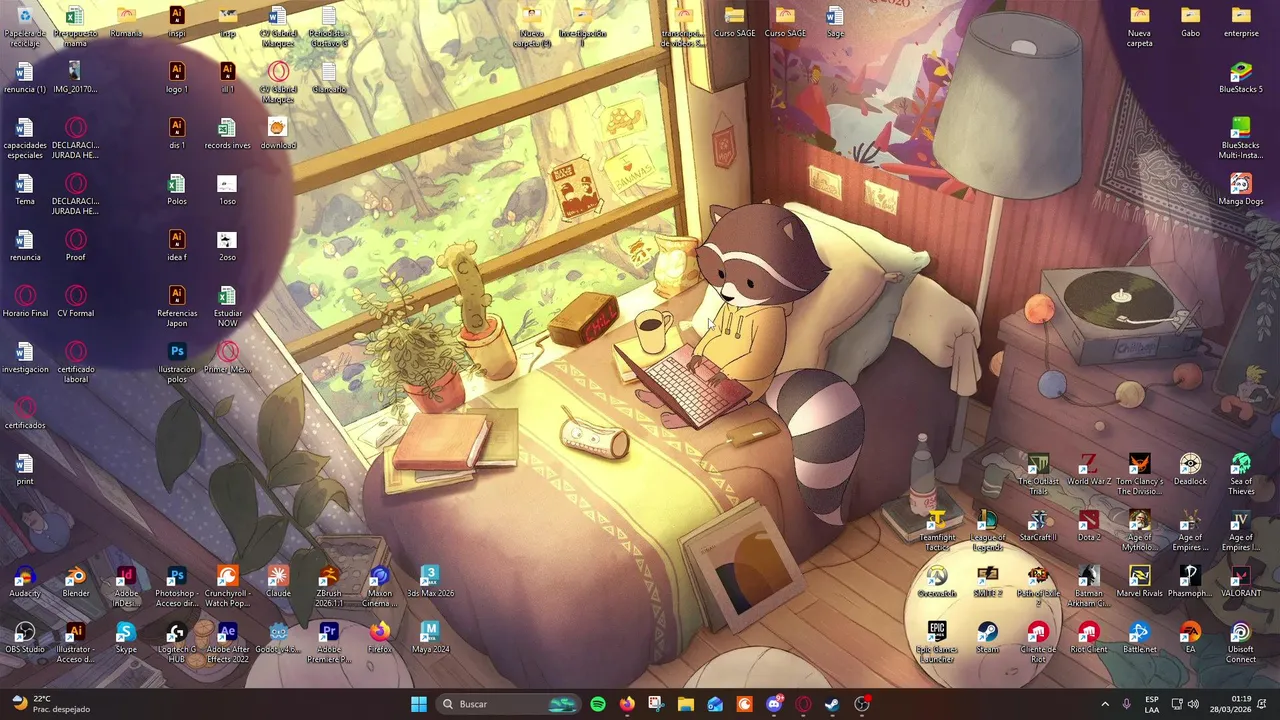The height and width of the screenshot is (720, 1280).
Task: Open the Crunchyroll desktop shortcut
Action: pyautogui.click(x=227, y=587)
